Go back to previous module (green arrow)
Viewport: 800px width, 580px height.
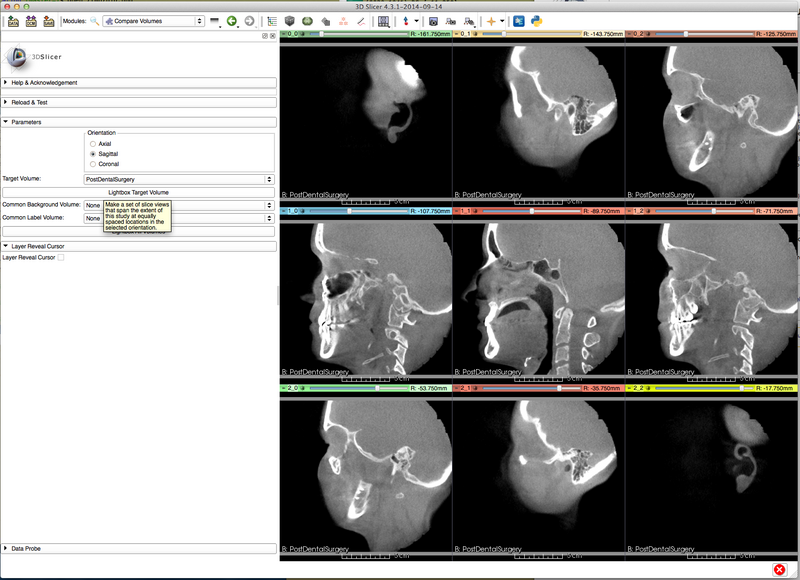(x=232, y=20)
